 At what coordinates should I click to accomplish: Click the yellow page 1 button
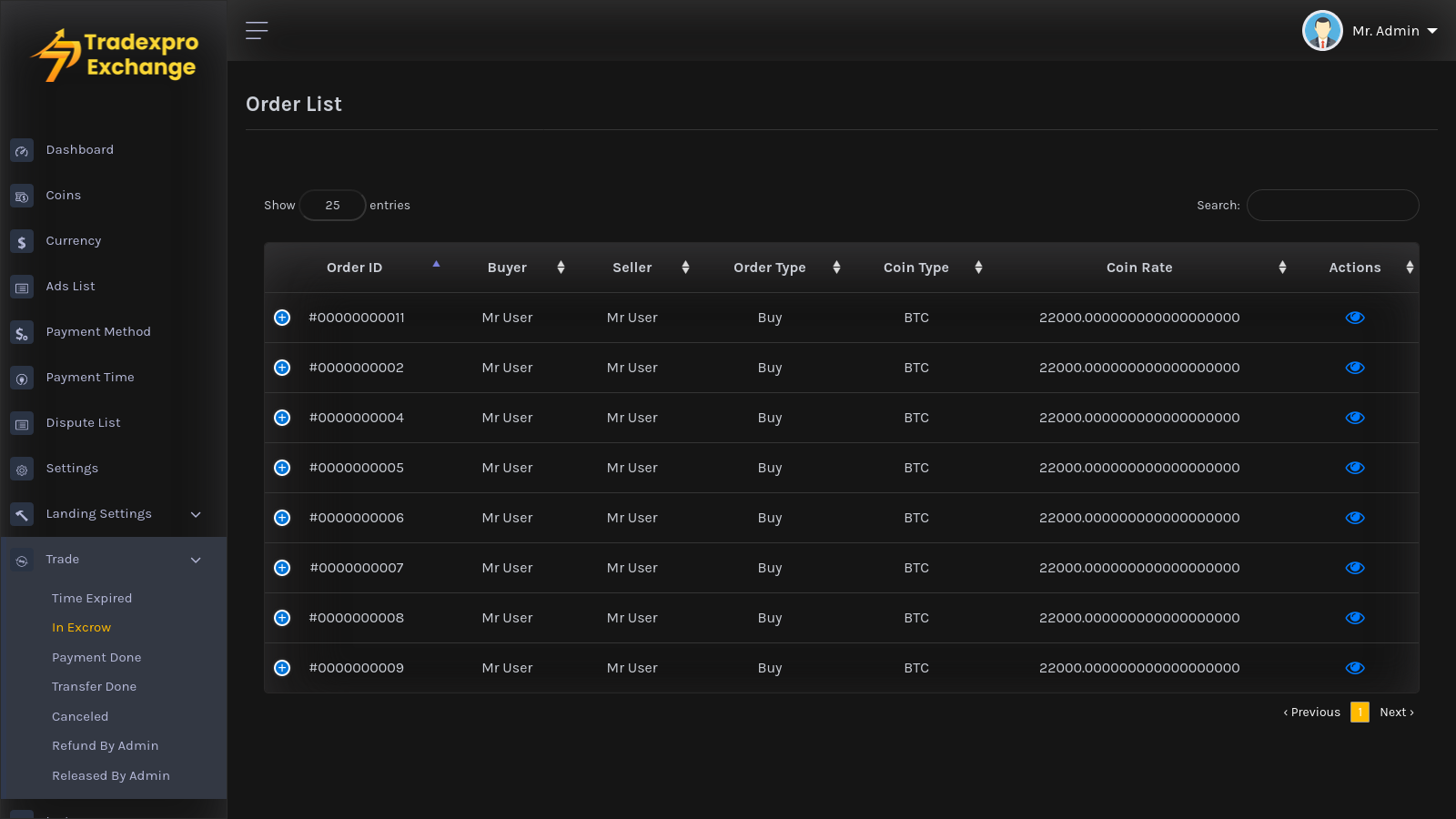click(1360, 712)
